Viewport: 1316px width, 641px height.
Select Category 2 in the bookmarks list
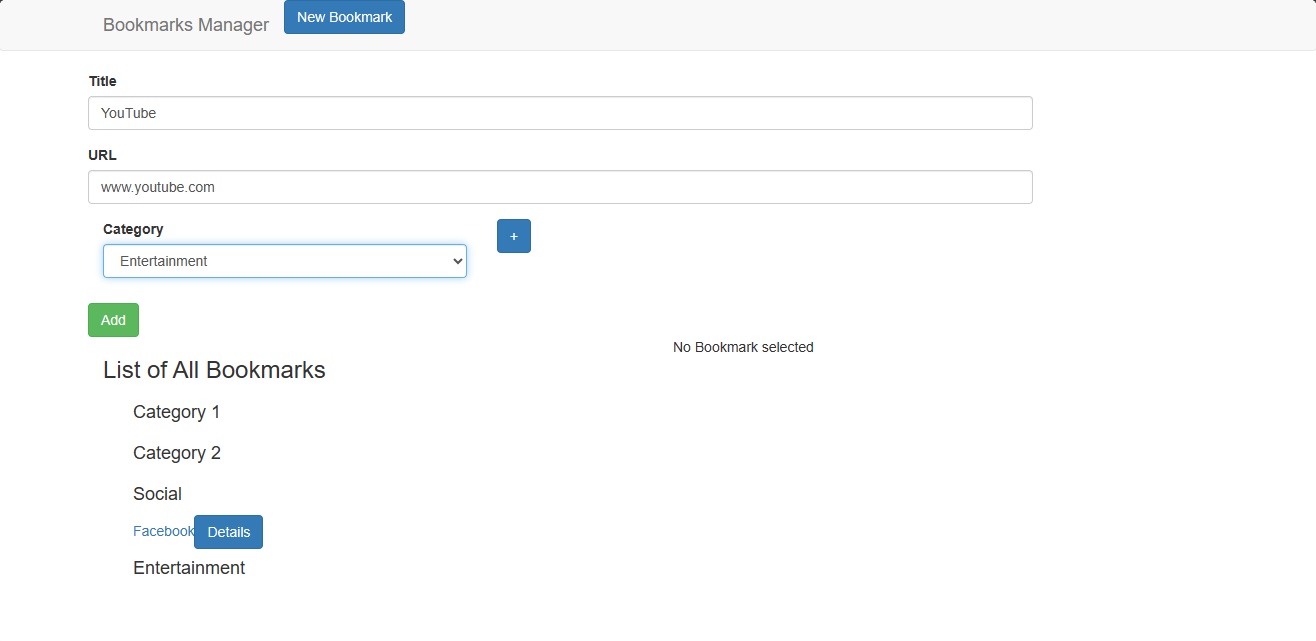pyautogui.click(x=177, y=453)
